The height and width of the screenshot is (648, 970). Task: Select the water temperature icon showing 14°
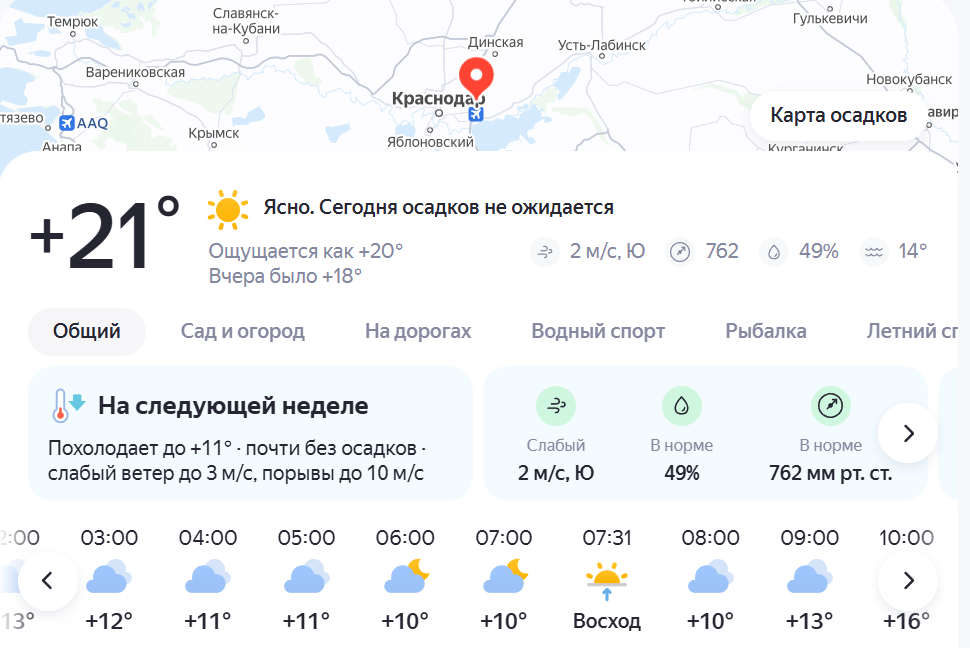click(873, 252)
